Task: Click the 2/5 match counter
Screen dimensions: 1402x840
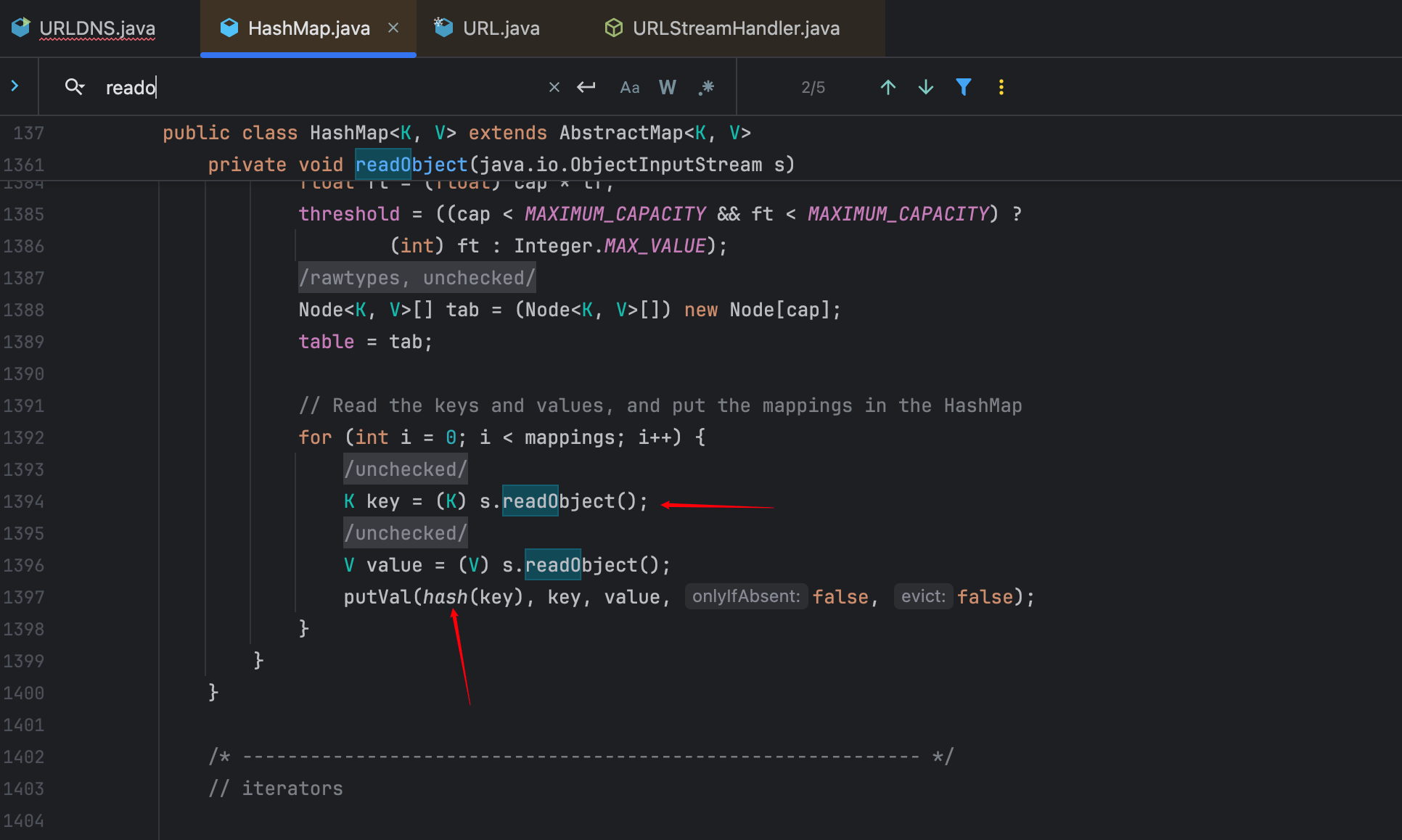Action: pyautogui.click(x=813, y=88)
